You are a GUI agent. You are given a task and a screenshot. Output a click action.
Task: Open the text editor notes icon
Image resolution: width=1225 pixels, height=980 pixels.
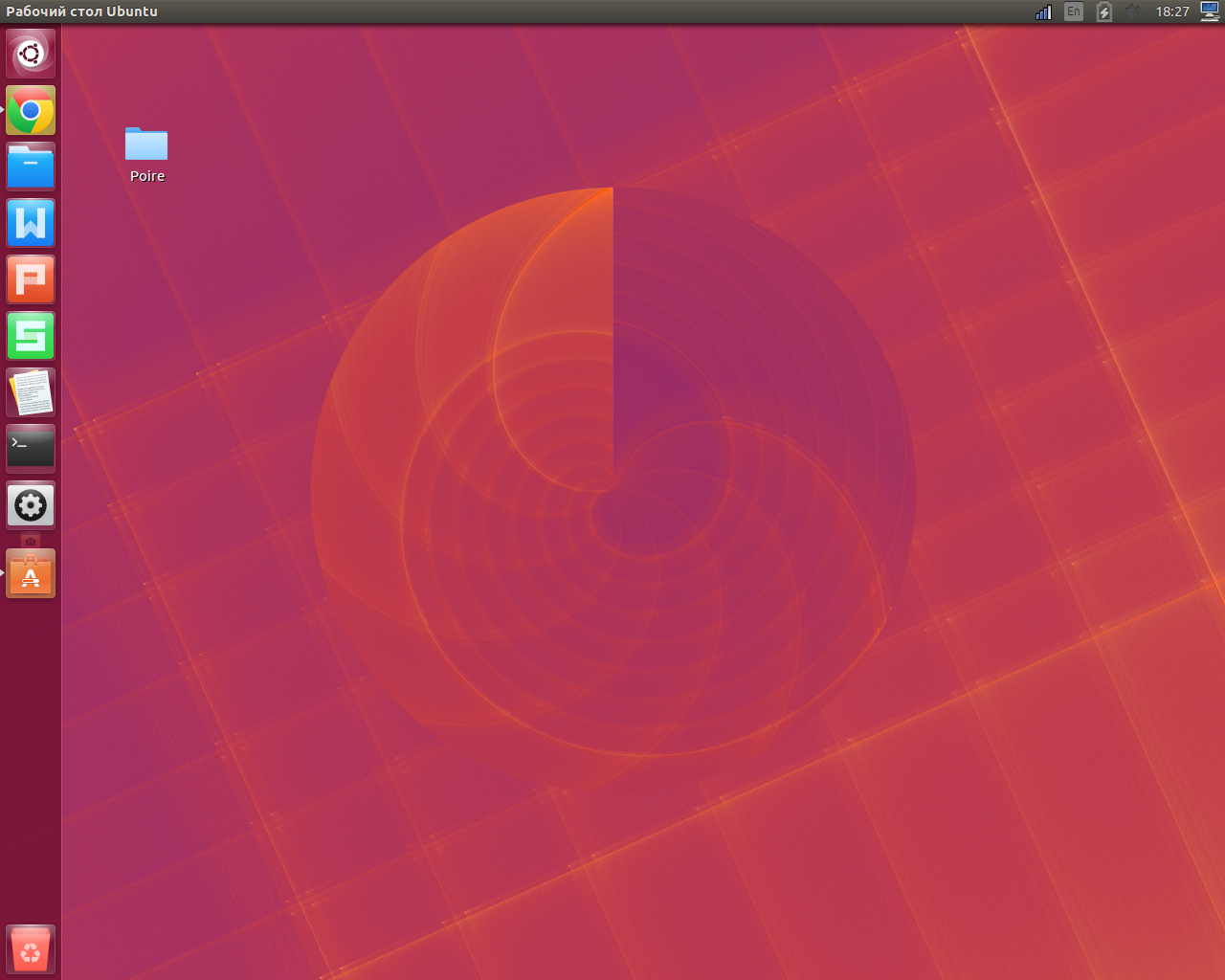click(x=31, y=392)
